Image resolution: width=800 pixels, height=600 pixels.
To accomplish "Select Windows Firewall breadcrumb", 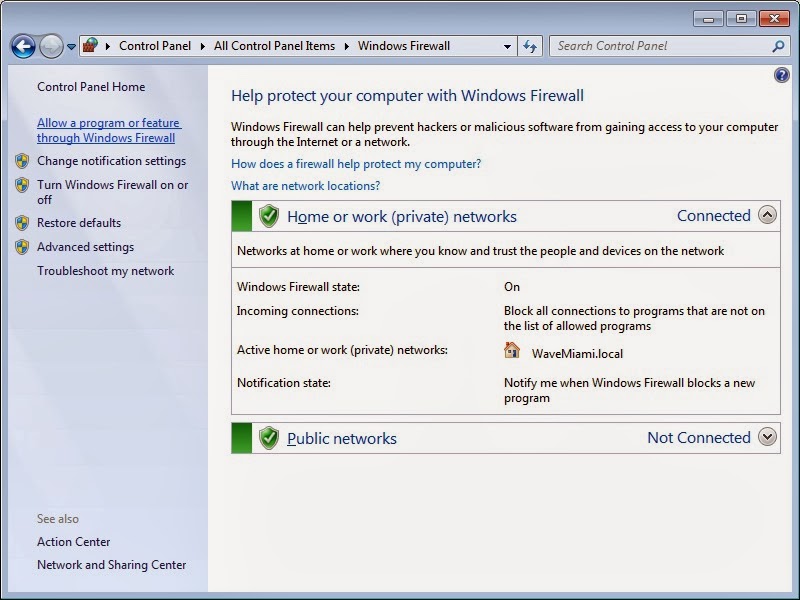I will pyautogui.click(x=404, y=46).
